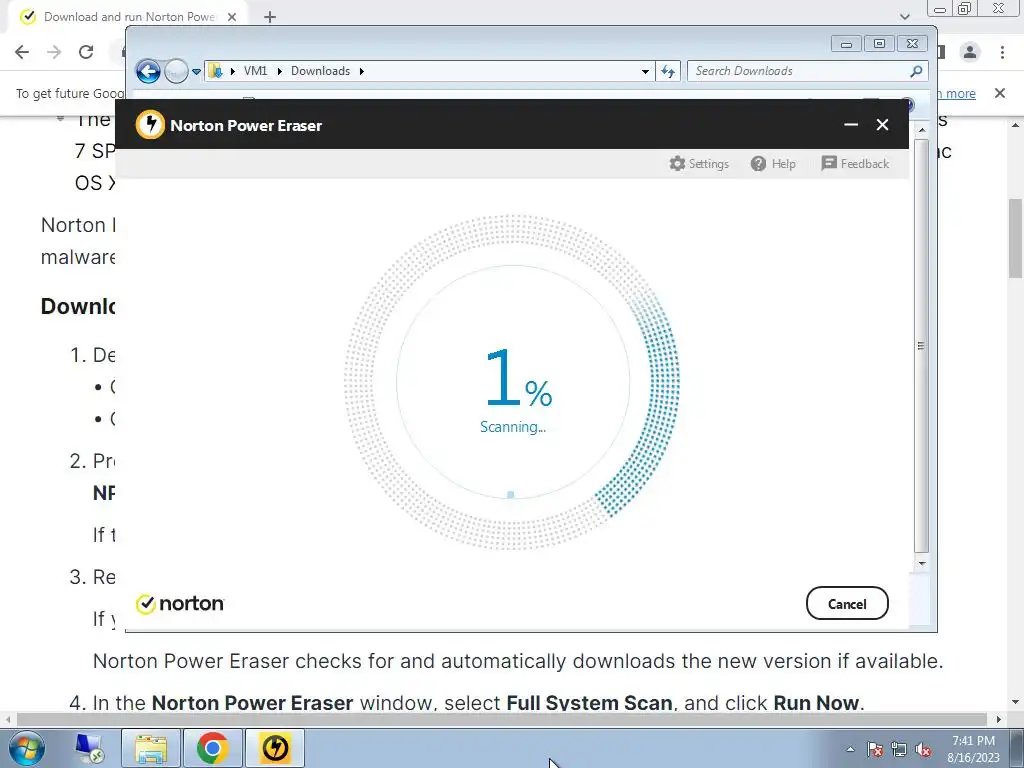The height and width of the screenshot is (768, 1024).
Task: Minimize the Downloads Explorer window
Action: [x=846, y=44]
